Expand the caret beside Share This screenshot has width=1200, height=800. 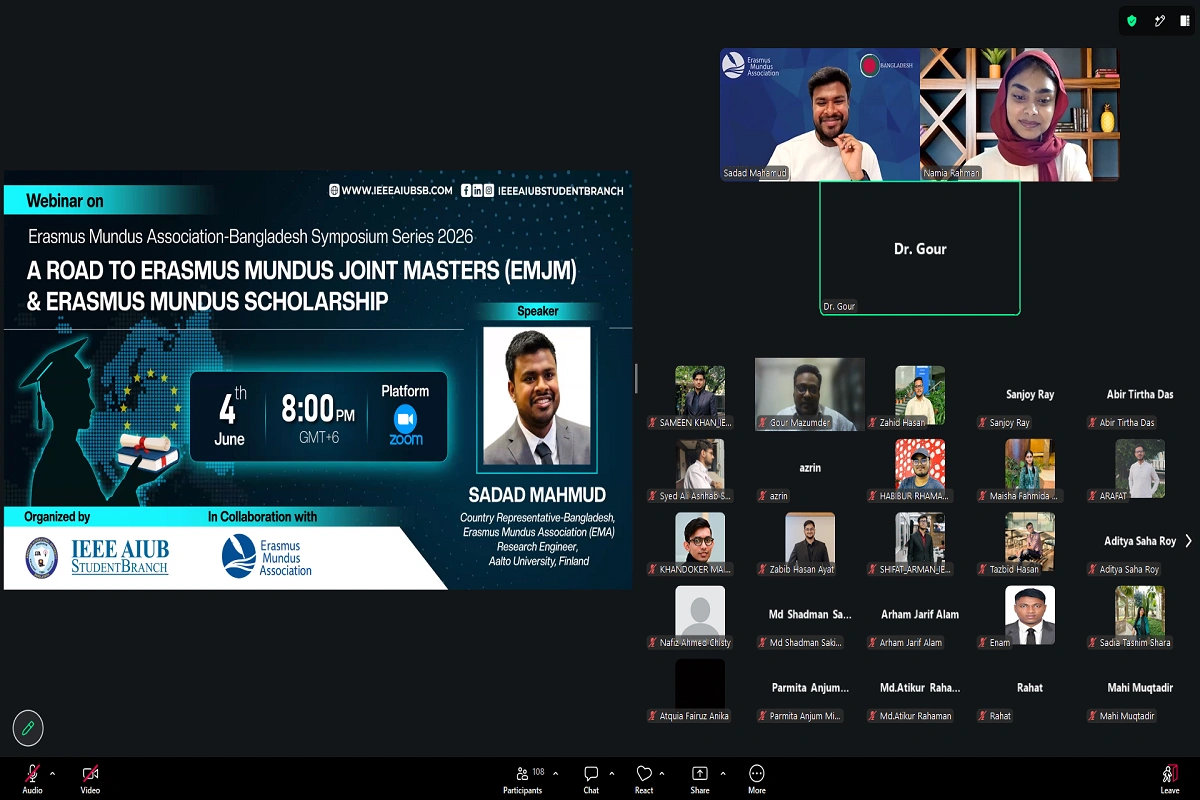(723, 773)
